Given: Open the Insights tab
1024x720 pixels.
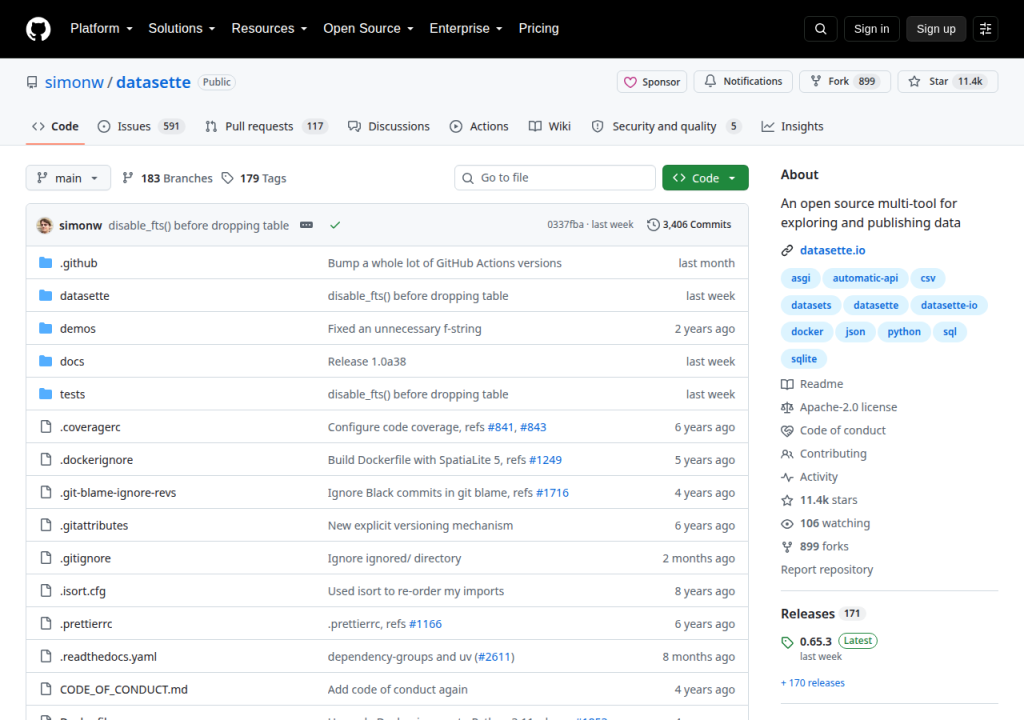Looking at the screenshot, I should [792, 126].
